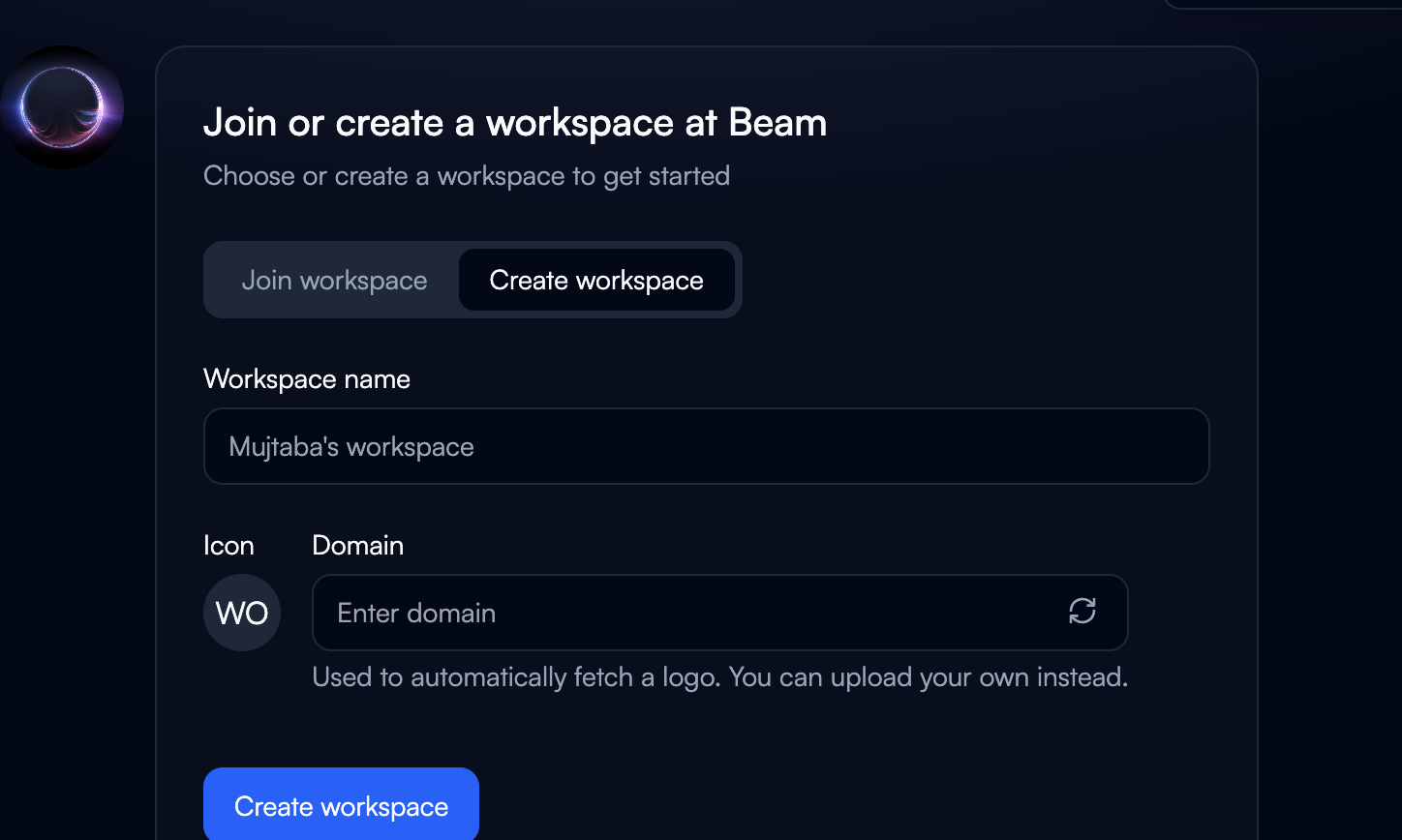Click the WO workspace icon avatar
Viewport: 1402px width, 840px height.
(242, 613)
